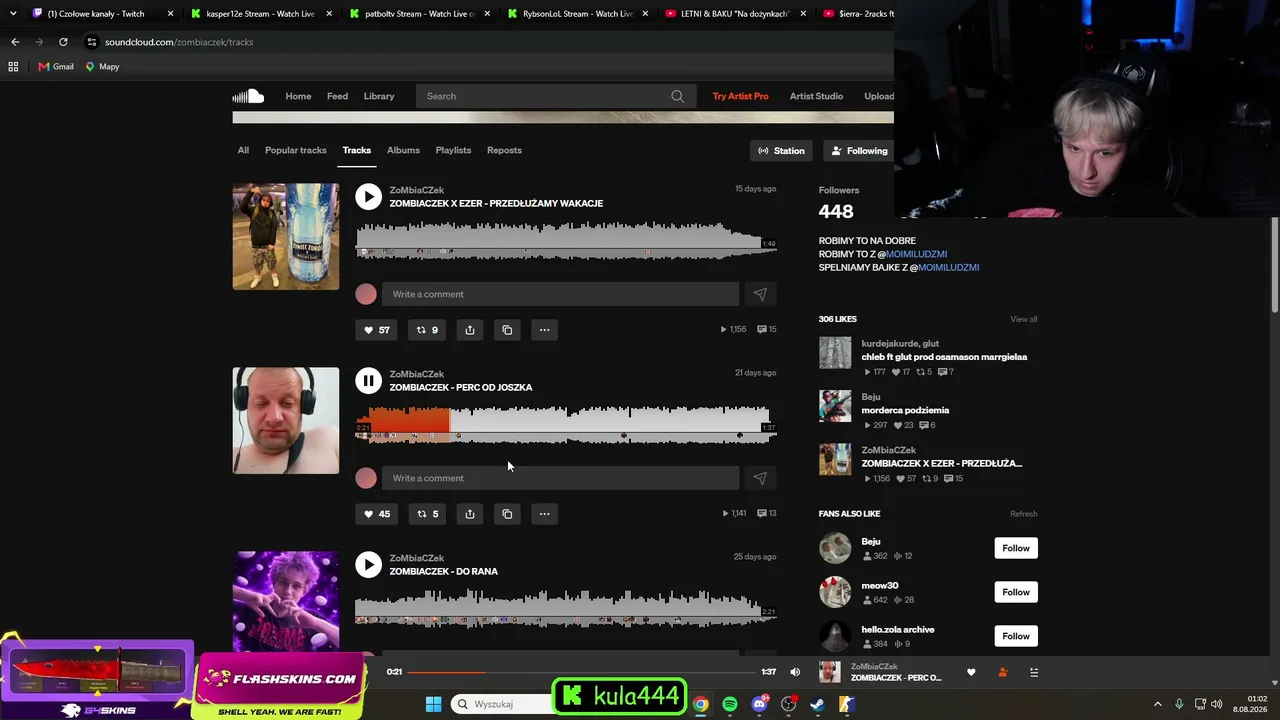1280x720 pixels.
Task: Mute the player volume
Action: point(795,672)
